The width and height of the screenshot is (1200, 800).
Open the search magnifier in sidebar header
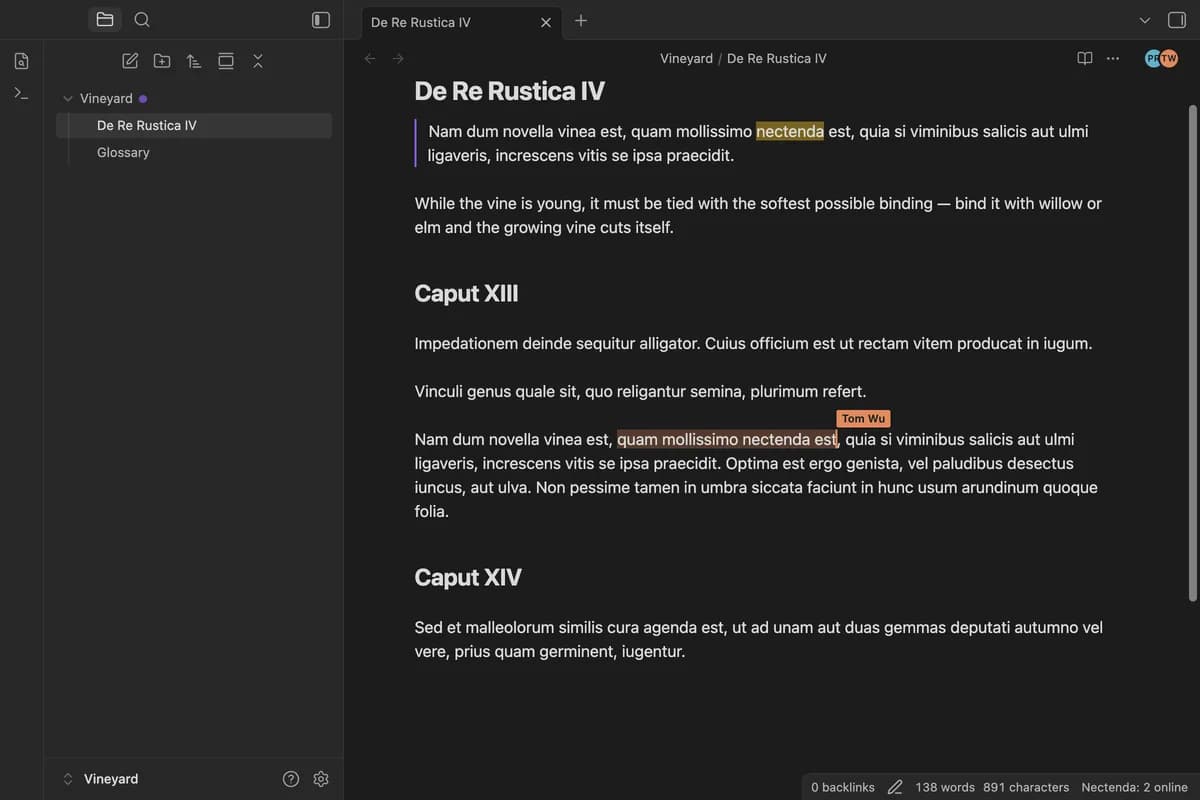pos(142,20)
